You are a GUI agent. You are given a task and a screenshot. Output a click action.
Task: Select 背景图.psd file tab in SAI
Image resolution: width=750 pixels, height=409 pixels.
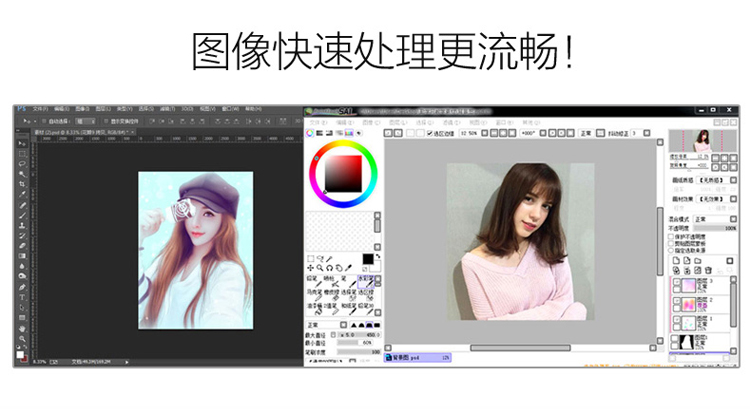417,357
